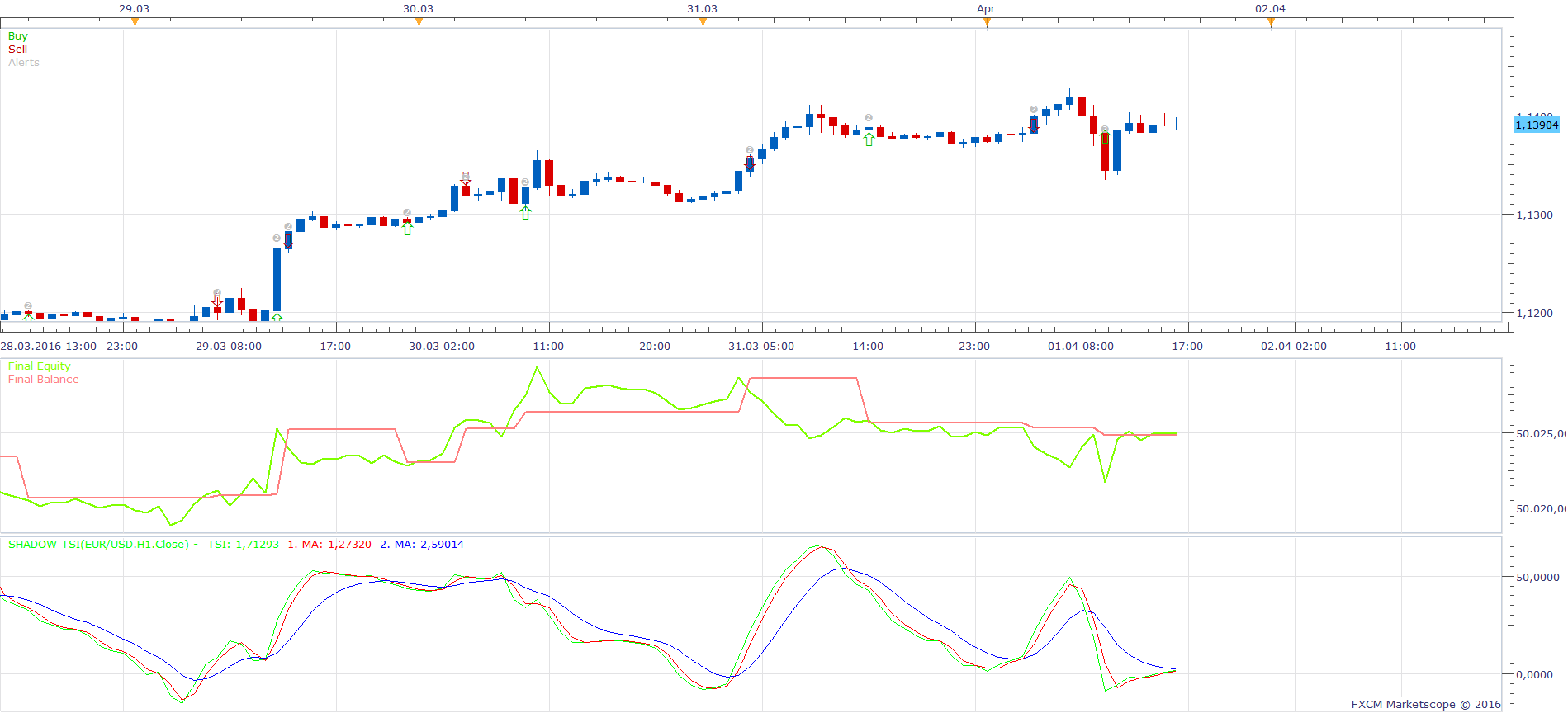This screenshot has height=713, width=1568.
Task: Click the current price tag 1,13904
Action: tap(1537, 125)
